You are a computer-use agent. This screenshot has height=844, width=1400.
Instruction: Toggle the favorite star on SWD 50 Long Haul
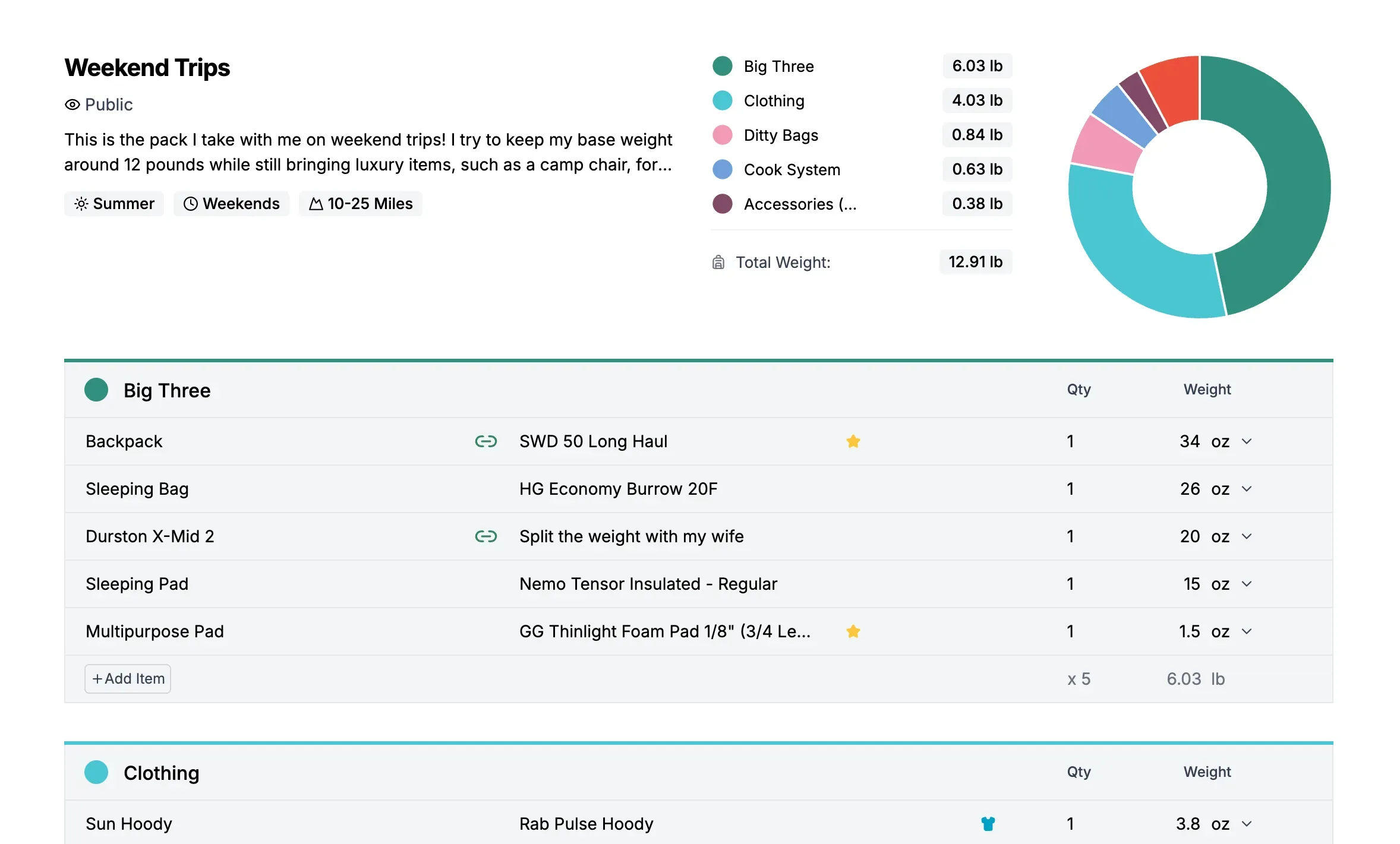(x=853, y=441)
